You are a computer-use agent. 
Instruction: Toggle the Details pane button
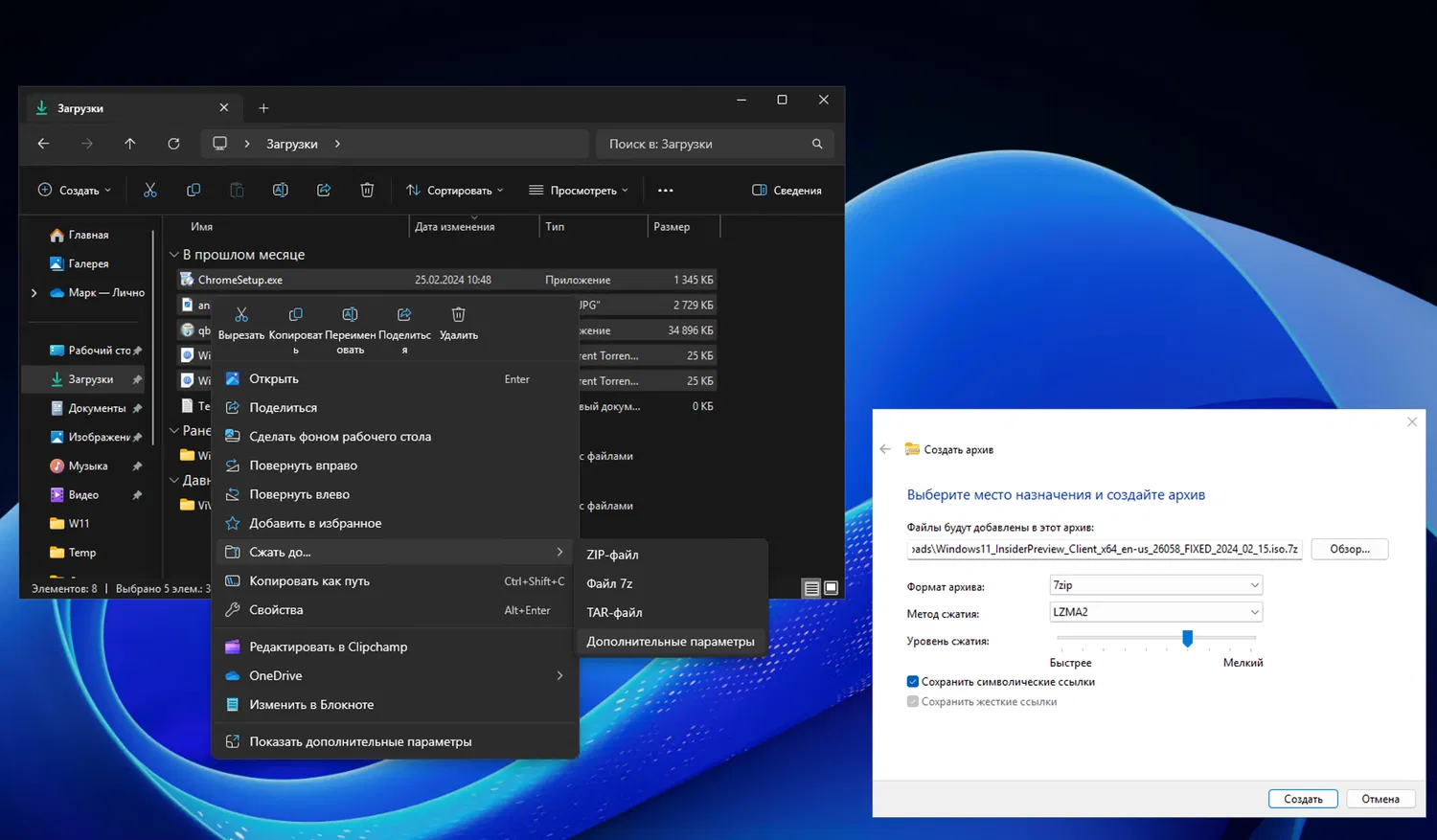tap(787, 191)
